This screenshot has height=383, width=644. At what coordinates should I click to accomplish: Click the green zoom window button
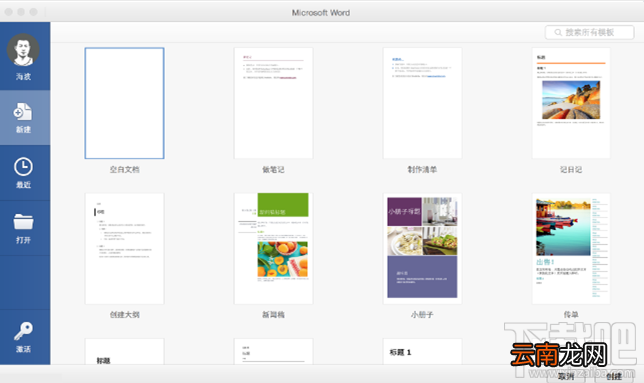pos(34,12)
